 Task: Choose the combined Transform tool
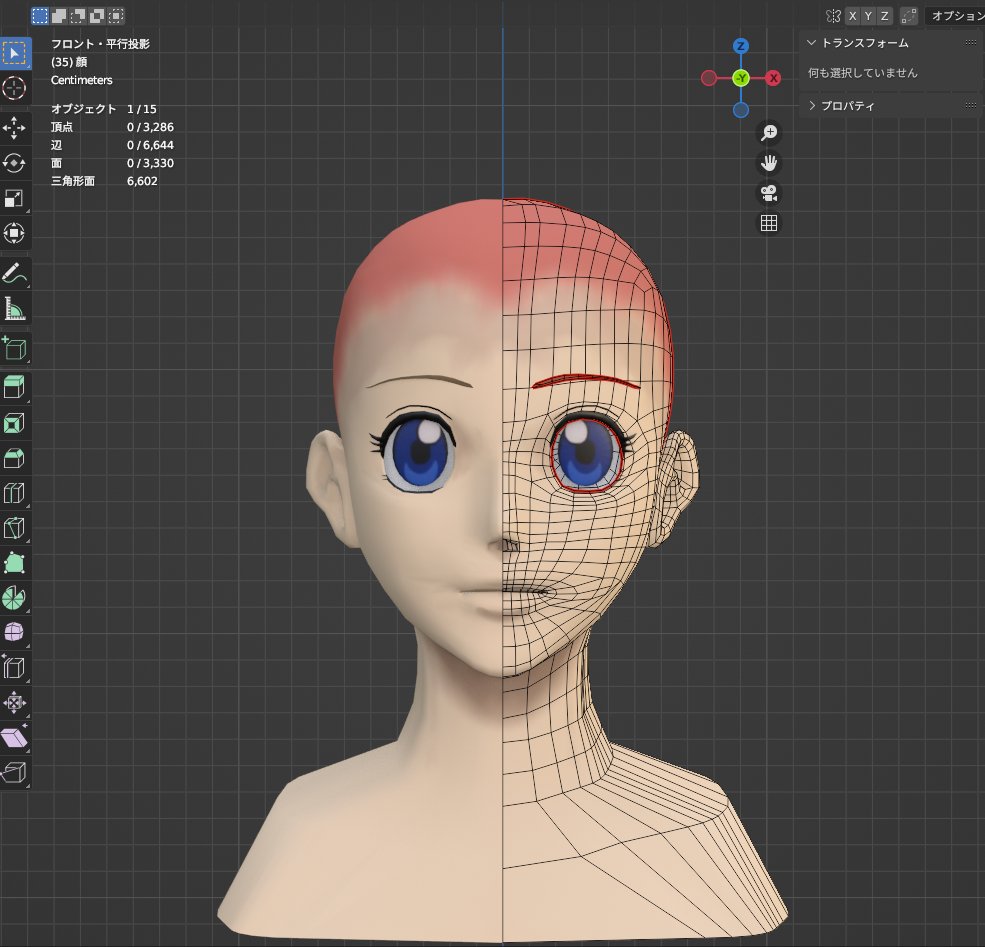[x=14, y=234]
